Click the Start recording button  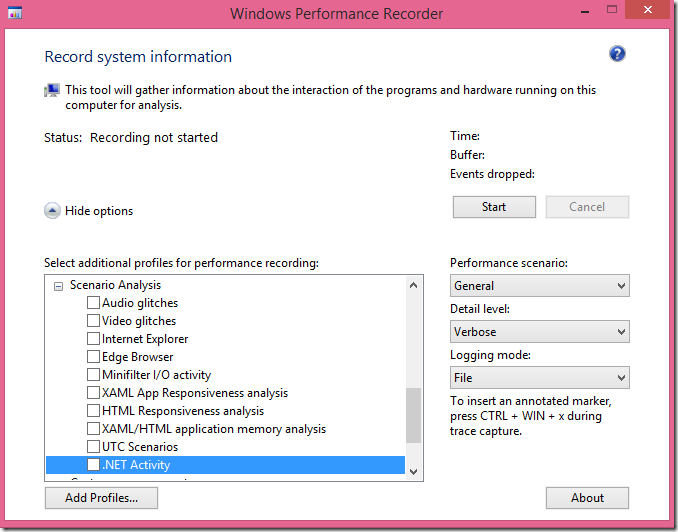pyautogui.click(x=494, y=207)
